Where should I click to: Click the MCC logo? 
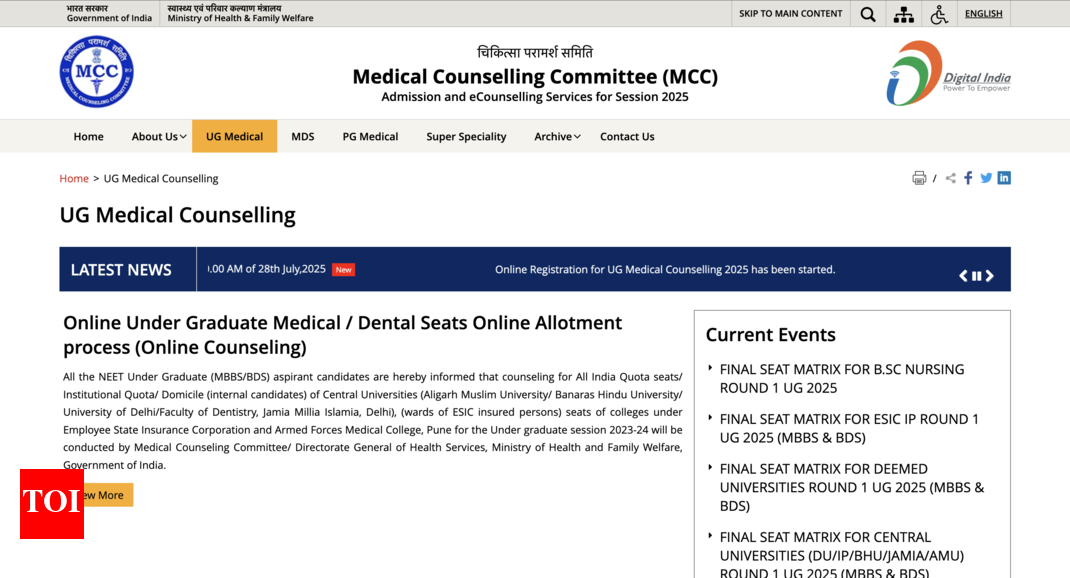(x=96, y=71)
